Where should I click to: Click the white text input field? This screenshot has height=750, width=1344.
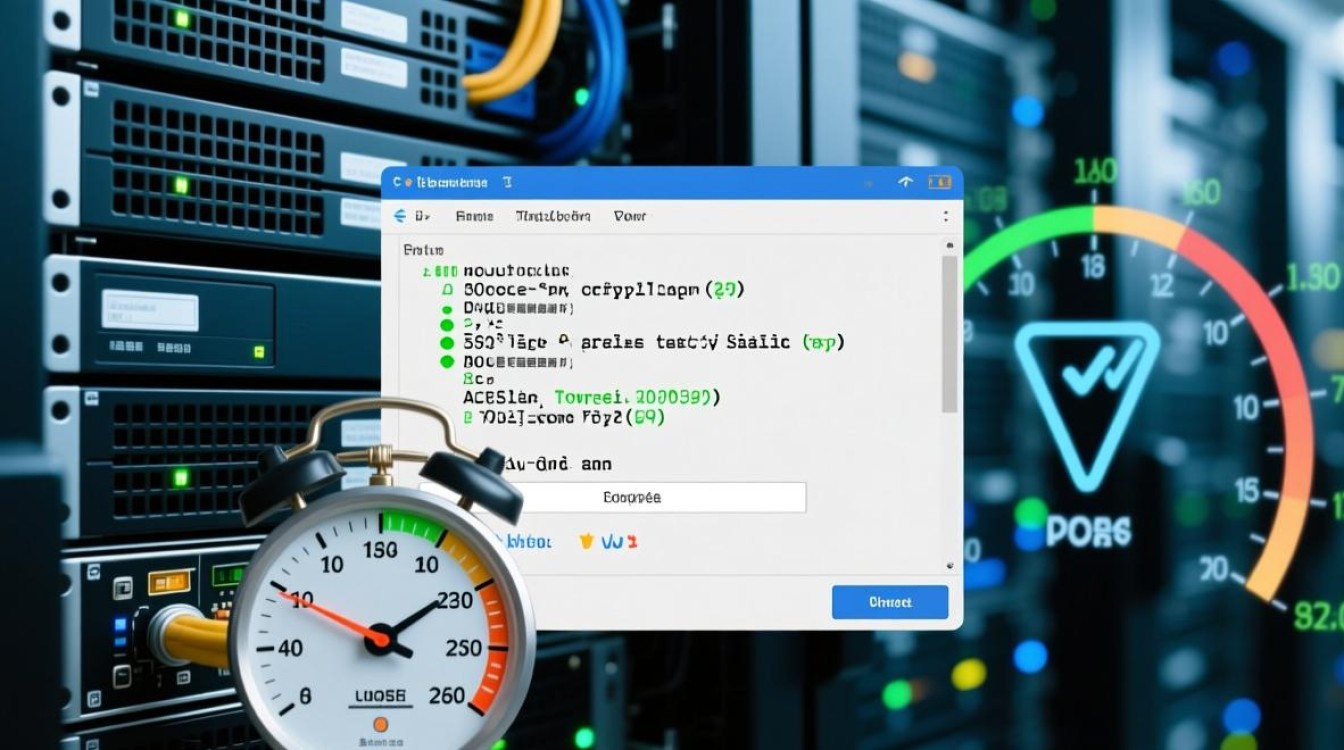(x=632, y=497)
